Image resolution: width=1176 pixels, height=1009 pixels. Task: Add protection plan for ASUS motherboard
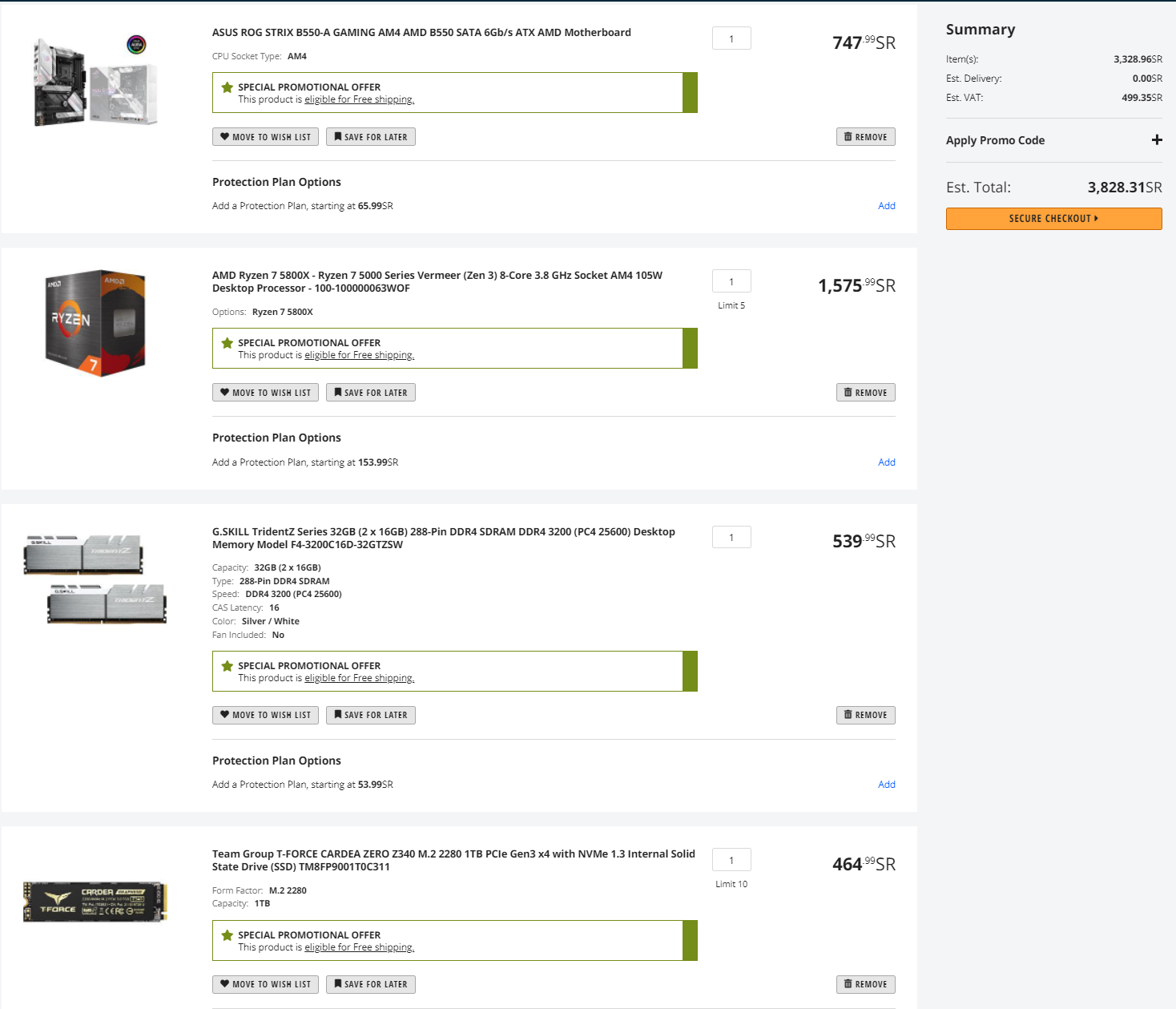[x=887, y=206]
